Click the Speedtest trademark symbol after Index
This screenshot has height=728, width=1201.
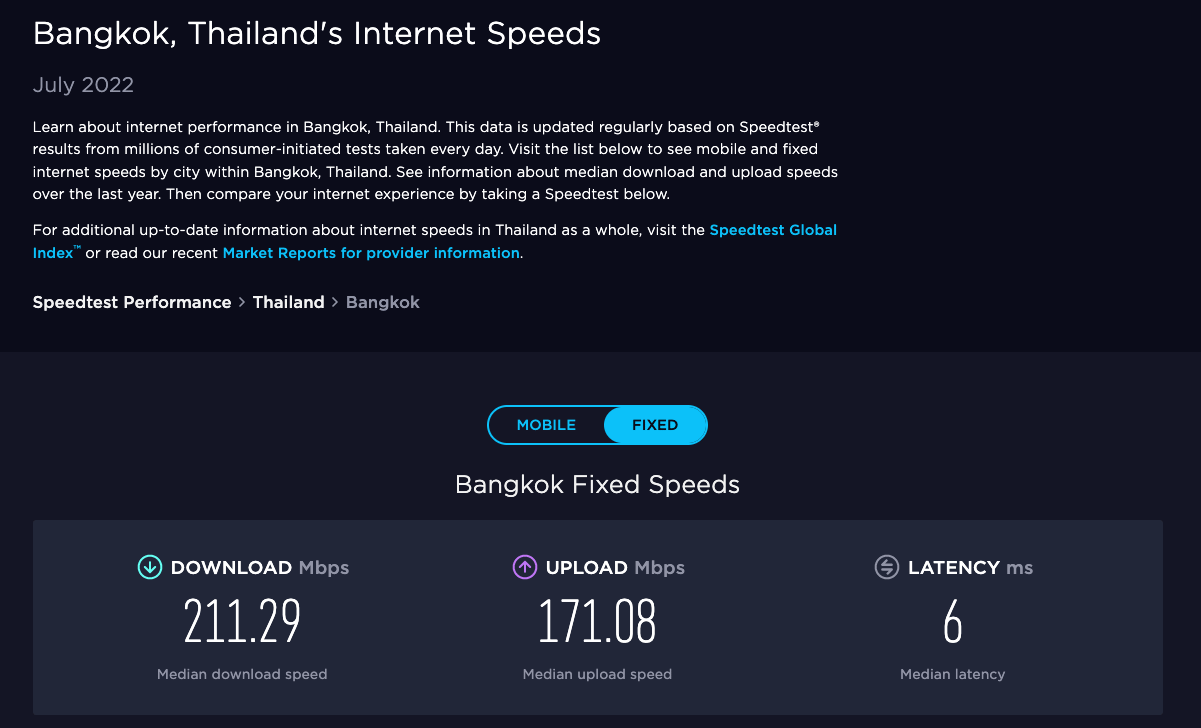point(75,247)
